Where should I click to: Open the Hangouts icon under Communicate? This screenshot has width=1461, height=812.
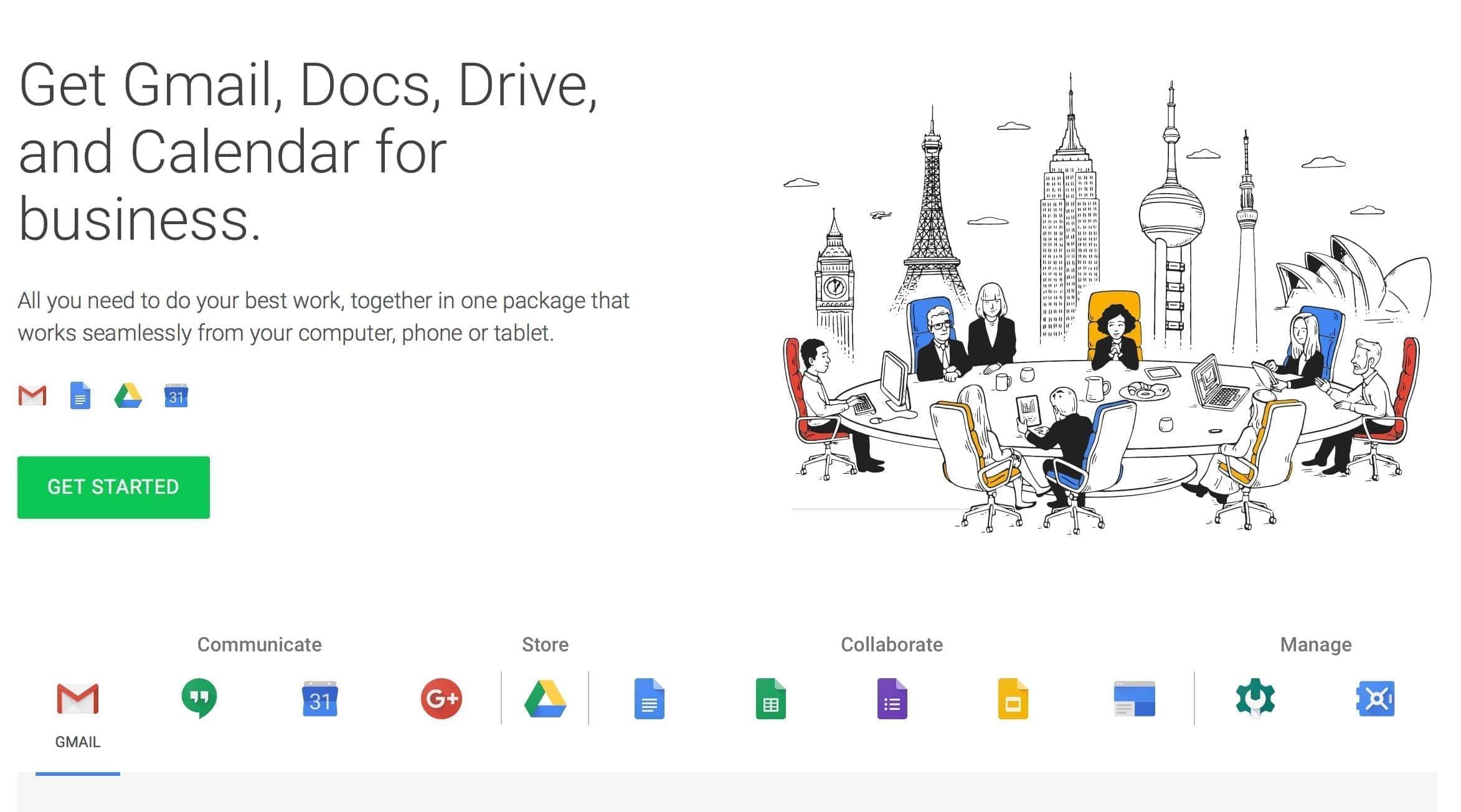tap(199, 698)
